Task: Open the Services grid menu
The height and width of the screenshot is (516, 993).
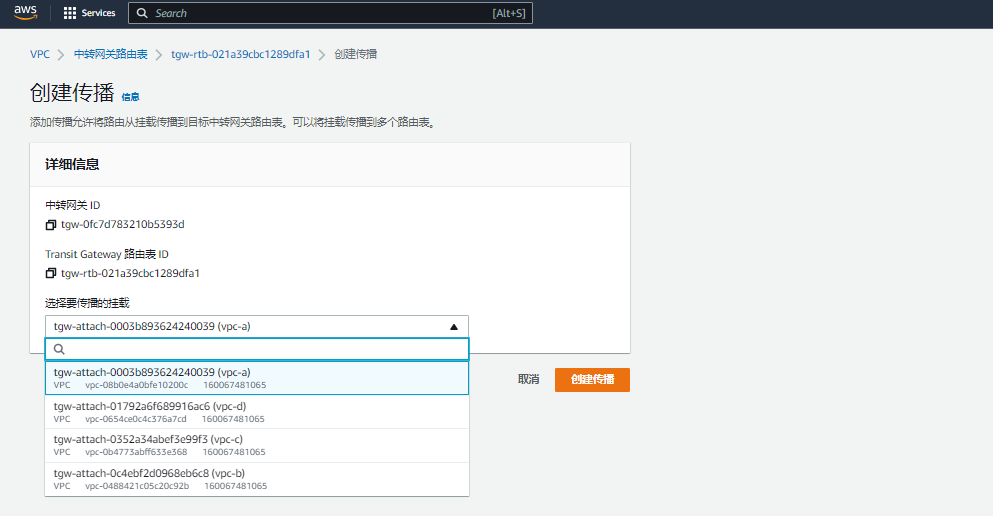Action: [x=89, y=13]
